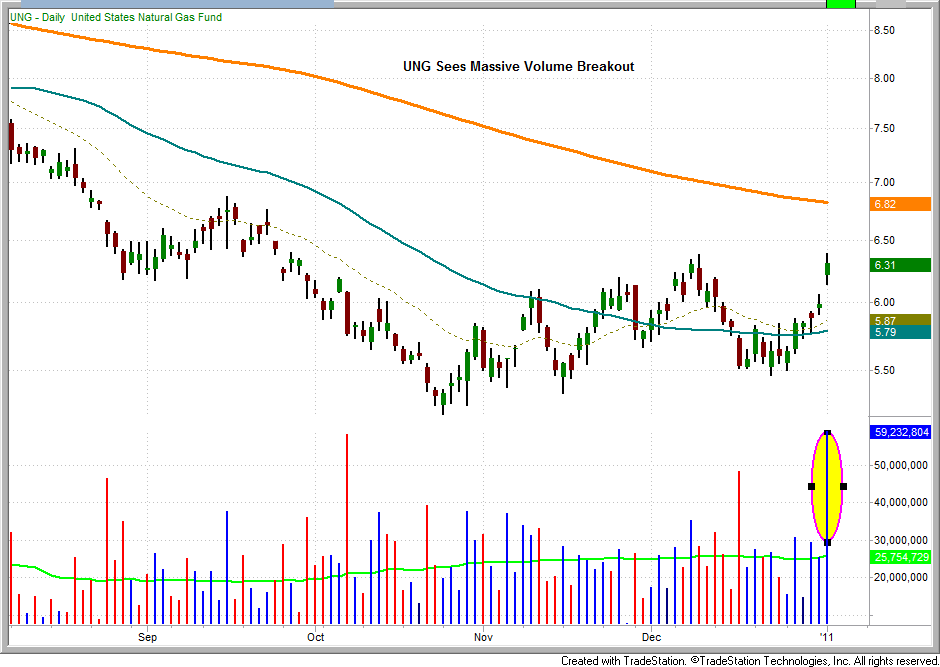Select the last green candlestick near 6.31
Viewport: 940px width, 667px height.
pos(828,268)
